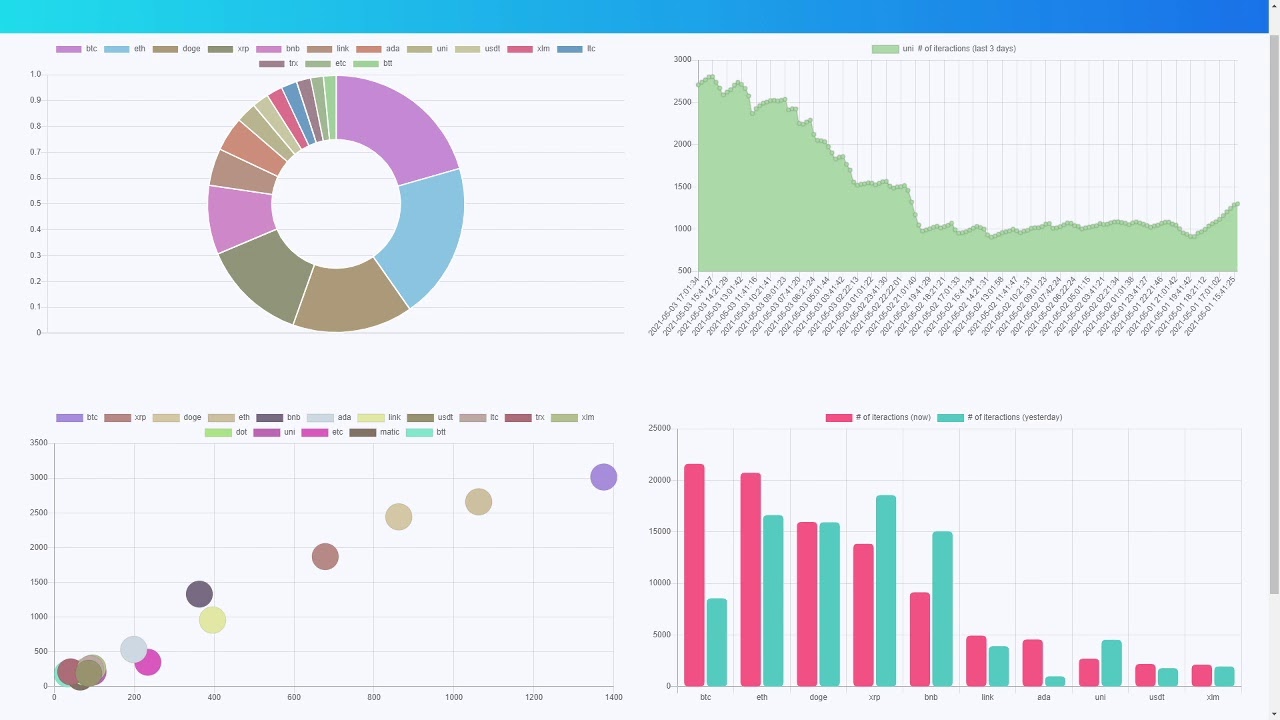The height and width of the screenshot is (720, 1280).
Task: Hide usdt slice via doughnut legend
Action: [478, 48]
